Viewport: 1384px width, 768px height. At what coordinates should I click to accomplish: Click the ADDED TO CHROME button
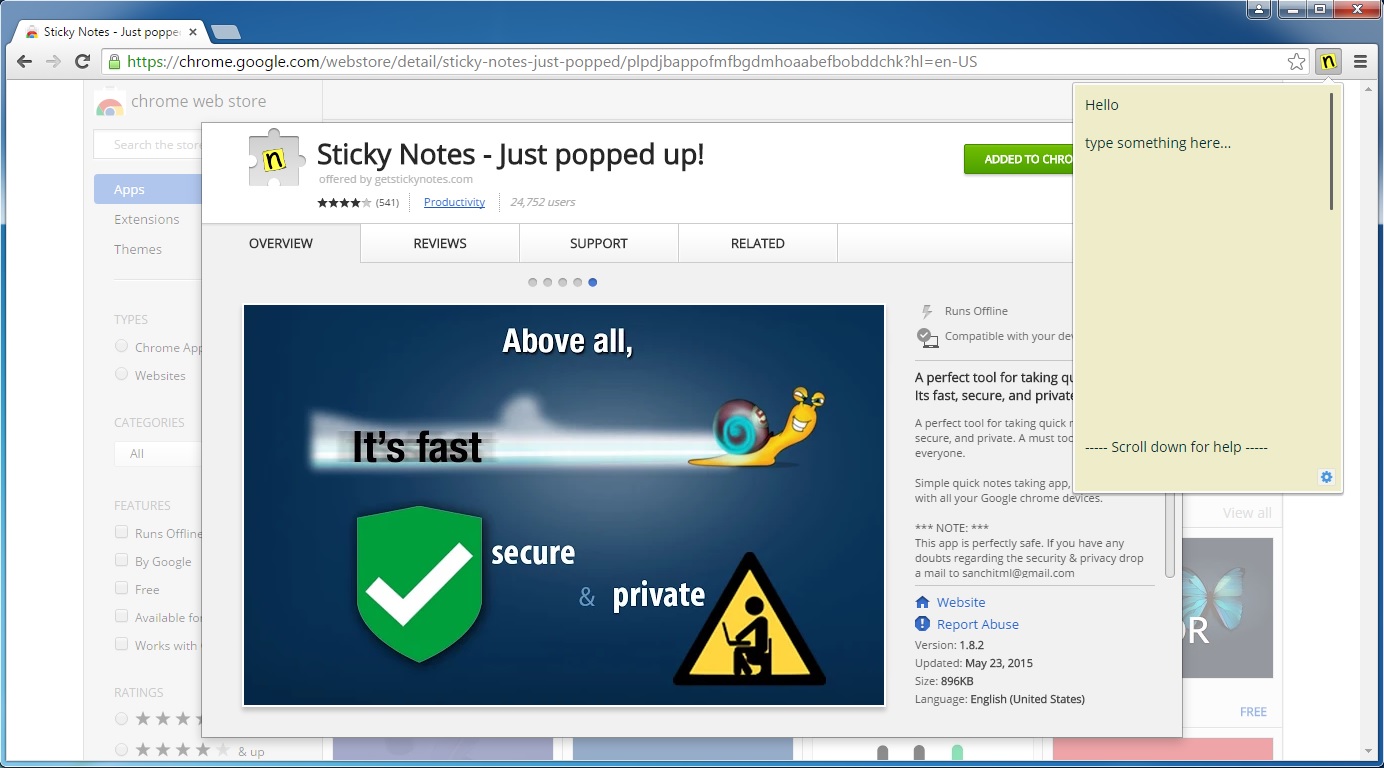click(x=1021, y=159)
